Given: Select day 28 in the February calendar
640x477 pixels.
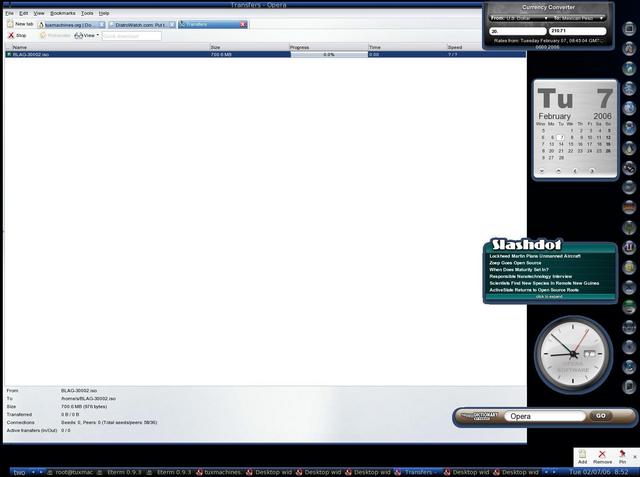Looking at the screenshot, I should [561, 158].
